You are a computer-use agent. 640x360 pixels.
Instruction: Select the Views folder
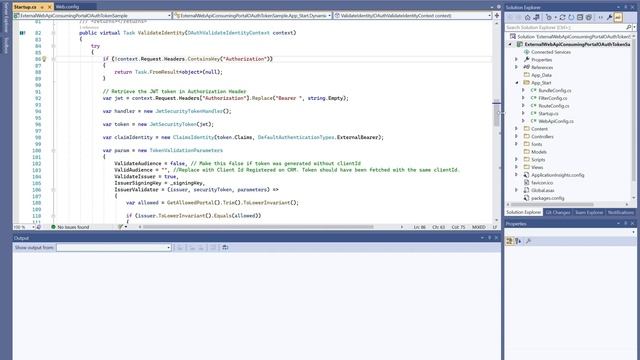537,167
